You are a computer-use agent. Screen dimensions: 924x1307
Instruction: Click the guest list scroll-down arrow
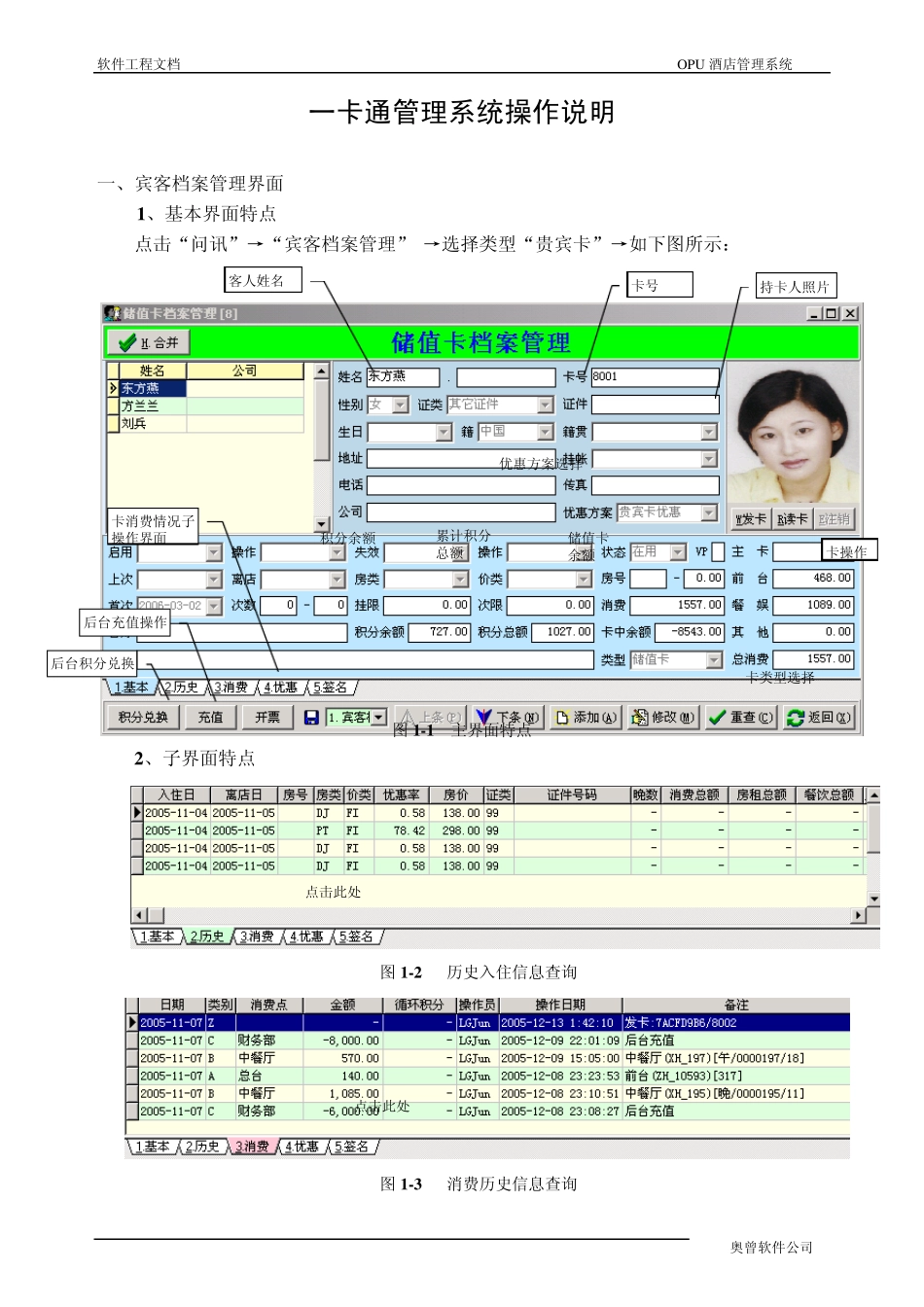(x=321, y=523)
